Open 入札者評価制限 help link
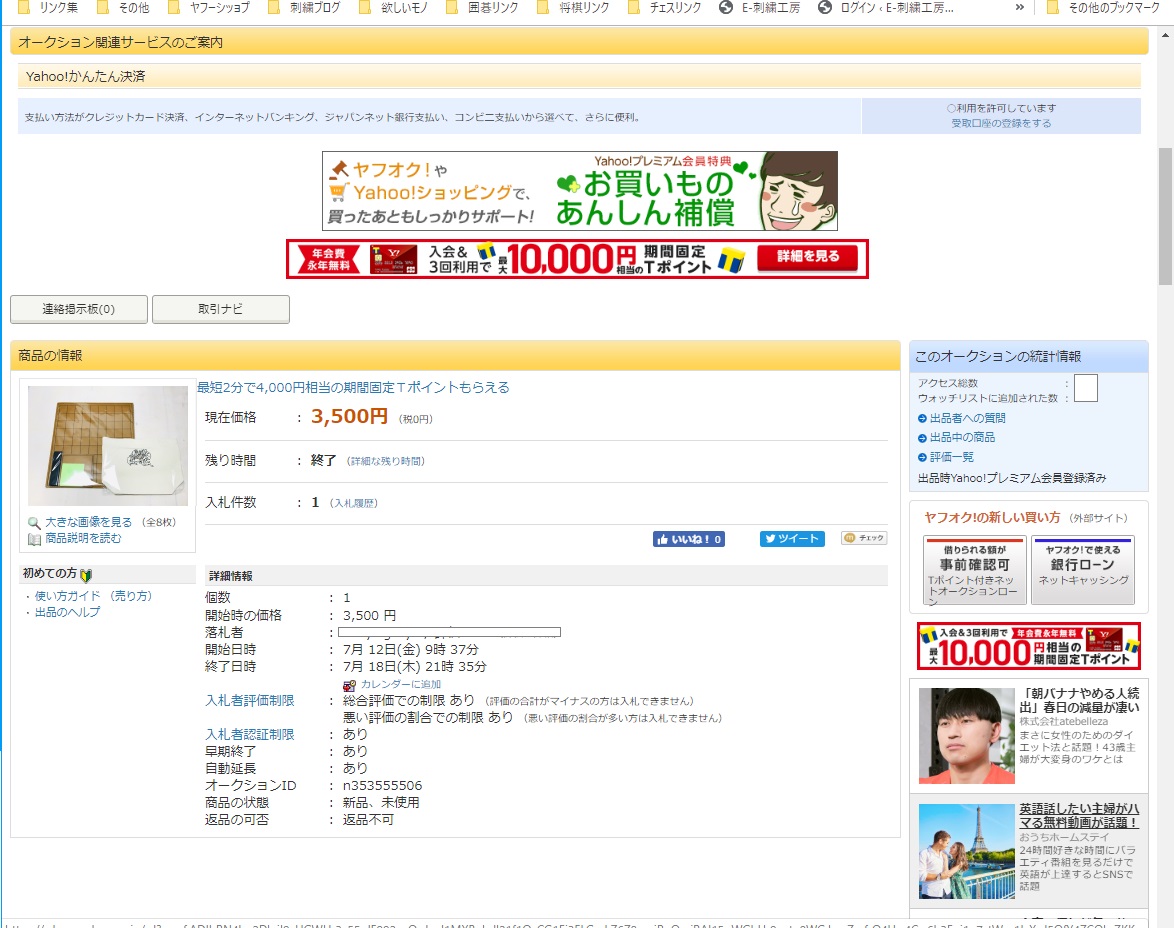 click(250, 701)
